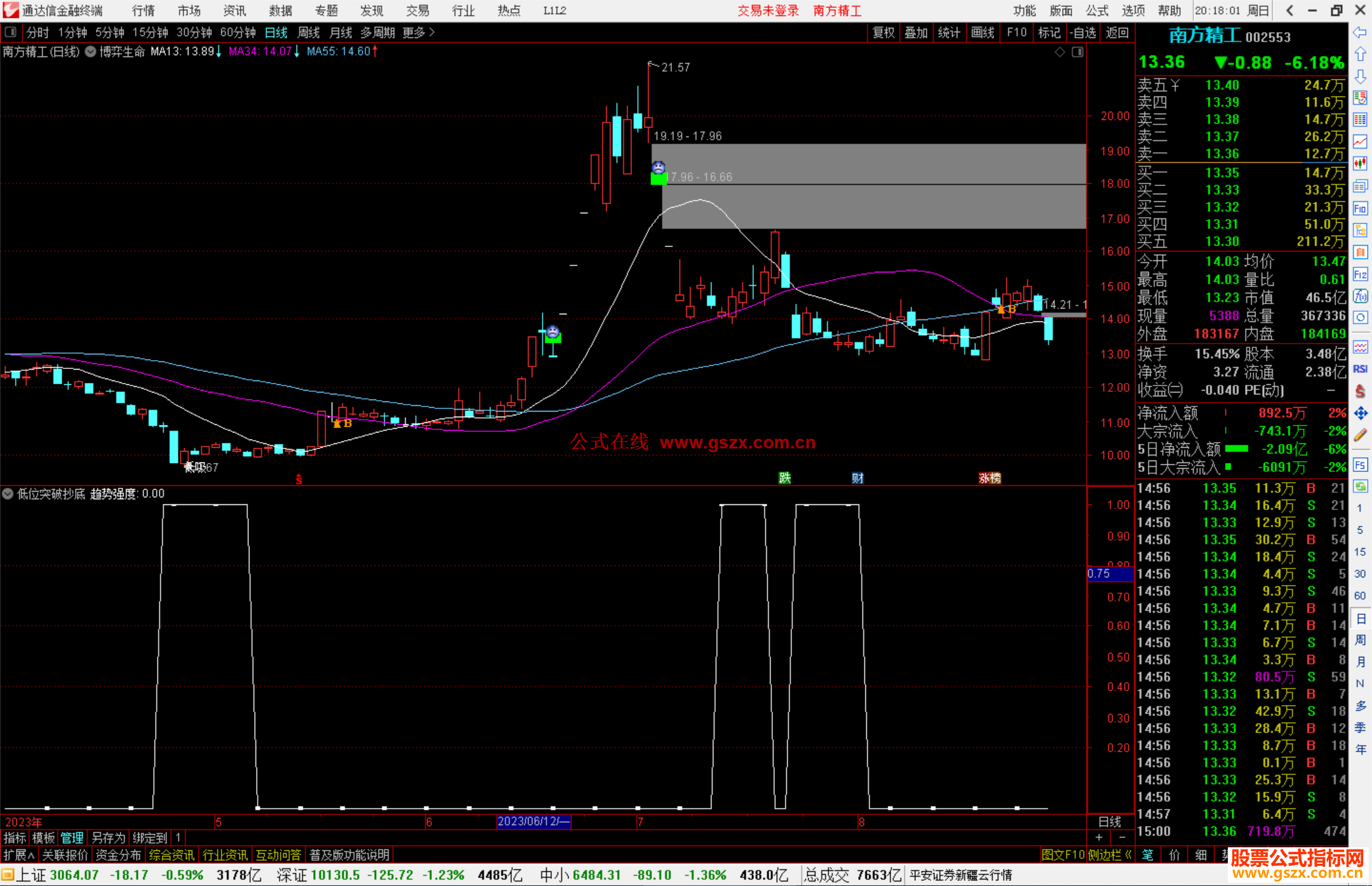The height and width of the screenshot is (886, 1372).
Task: Click the F10 company info sidebar icon
Action: [x=1360, y=208]
